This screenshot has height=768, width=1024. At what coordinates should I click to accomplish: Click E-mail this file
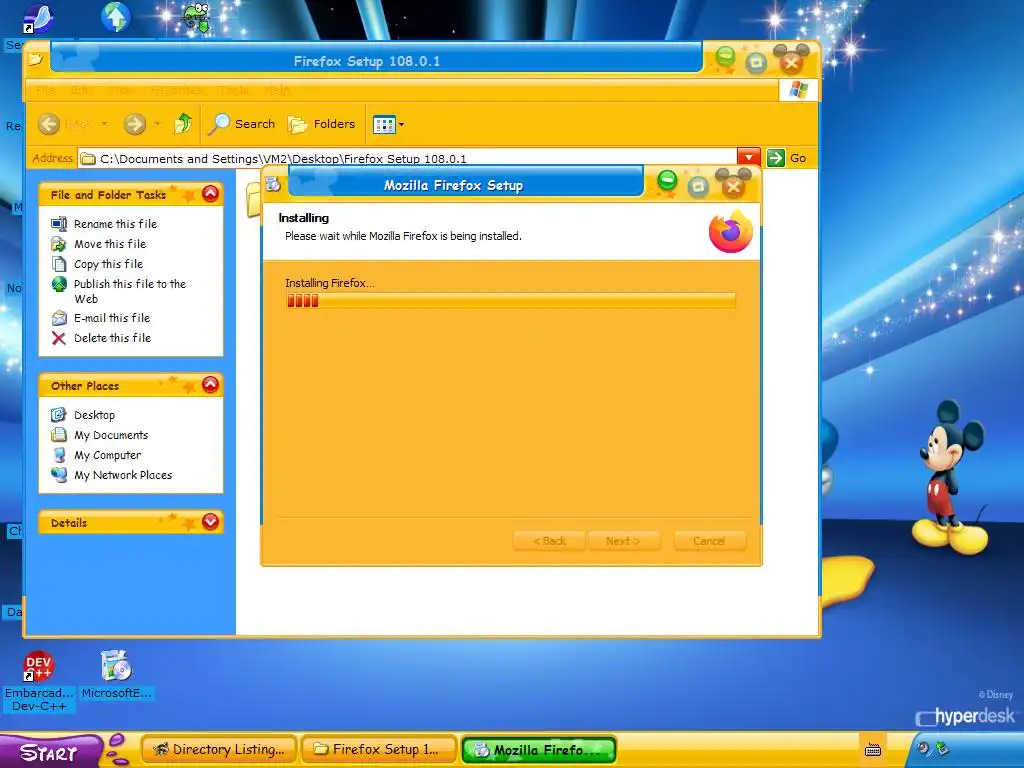pos(112,318)
